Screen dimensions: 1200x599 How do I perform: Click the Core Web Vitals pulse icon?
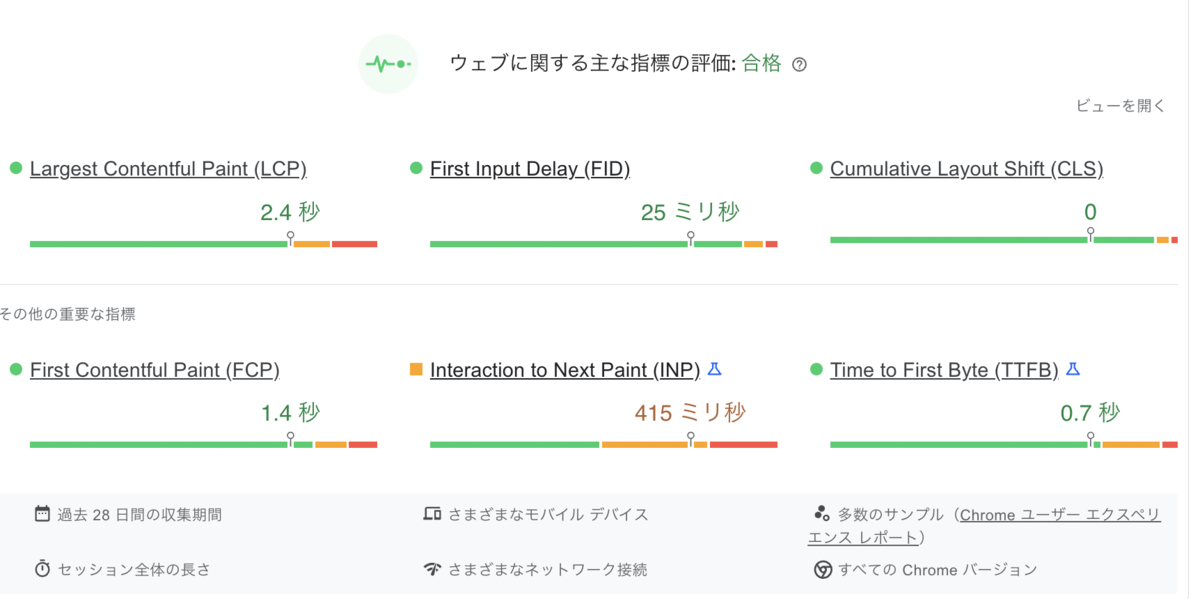click(388, 64)
